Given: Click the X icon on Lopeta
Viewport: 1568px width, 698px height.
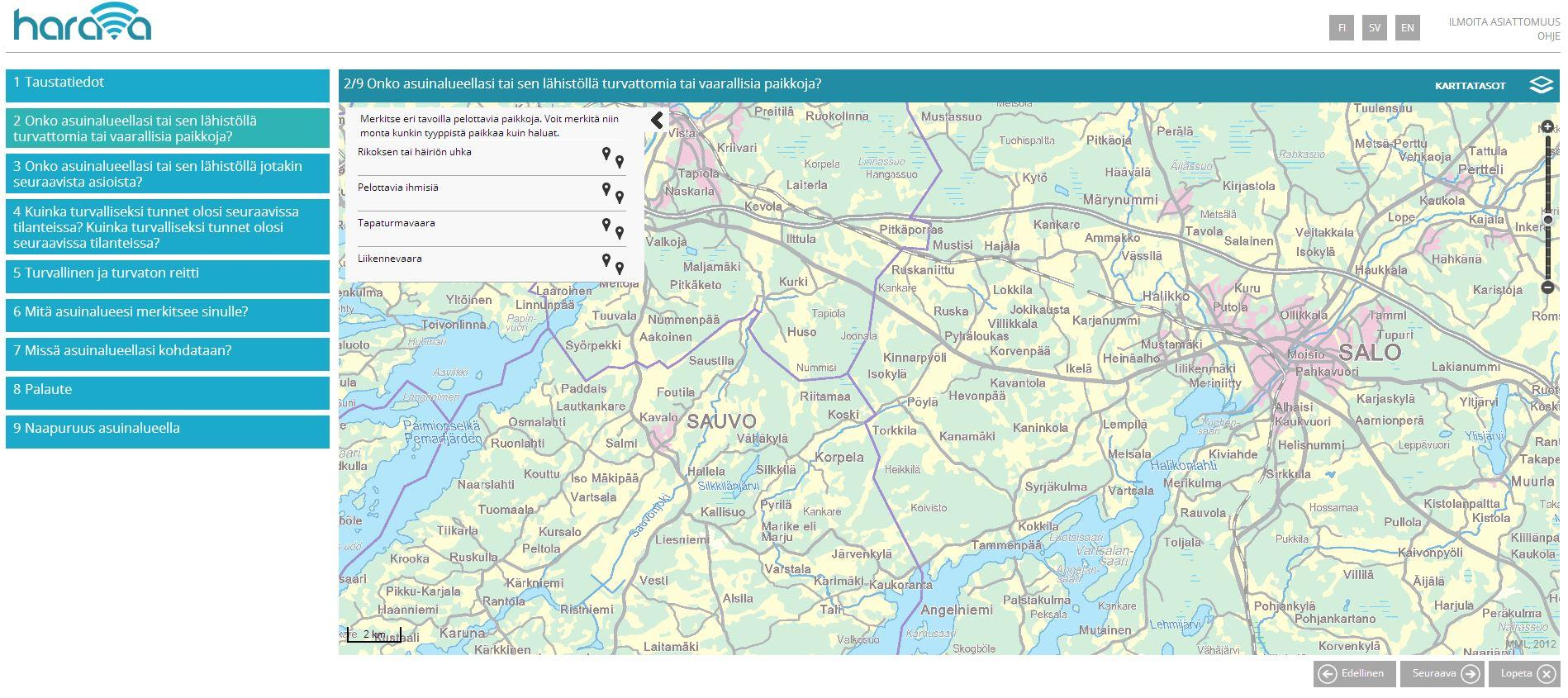Looking at the screenshot, I should (1547, 674).
